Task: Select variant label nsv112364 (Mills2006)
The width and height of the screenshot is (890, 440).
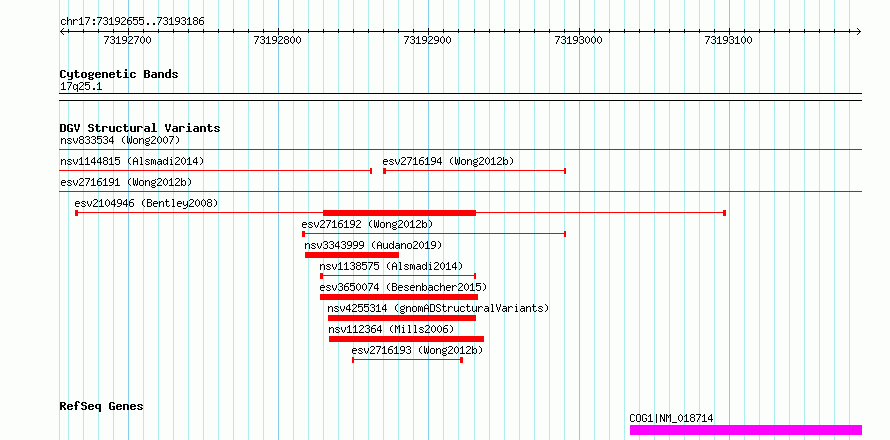Action: point(391,330)
